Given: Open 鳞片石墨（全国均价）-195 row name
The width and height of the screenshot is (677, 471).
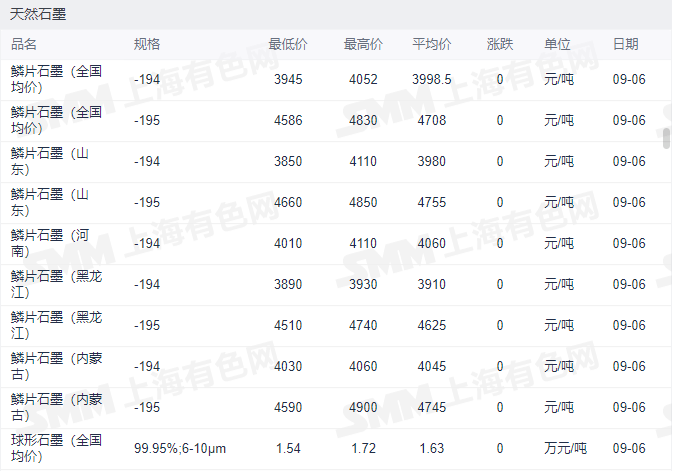Looking at the screenshot, I should [x=56, y=120].
